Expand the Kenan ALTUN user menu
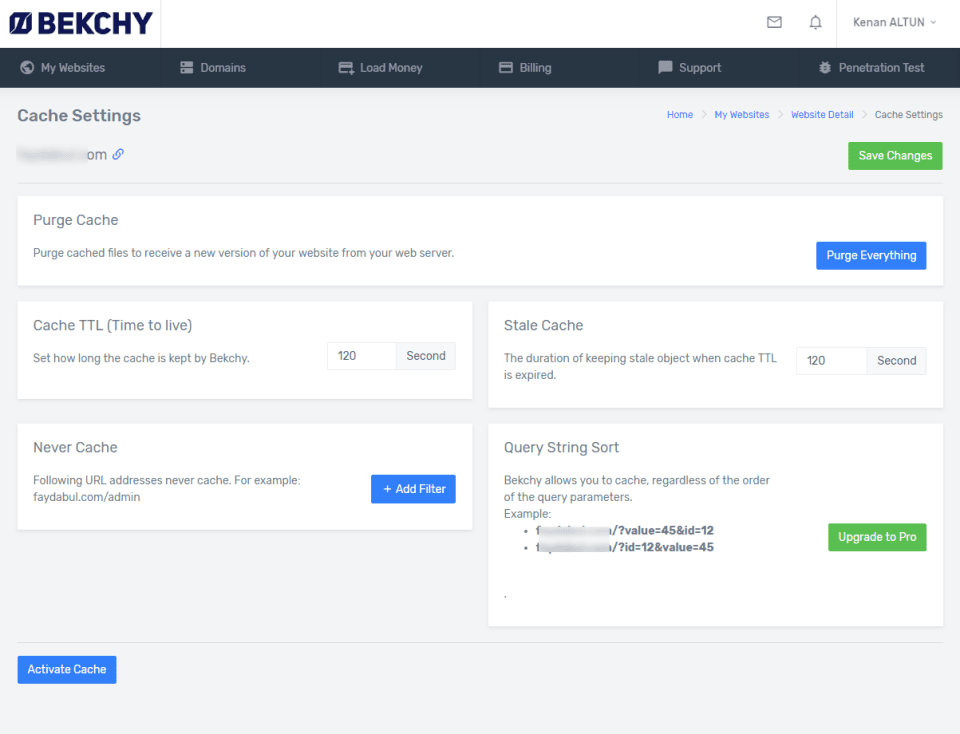The width and height of the screenshot is (960, 734). [x=894, y=23]
